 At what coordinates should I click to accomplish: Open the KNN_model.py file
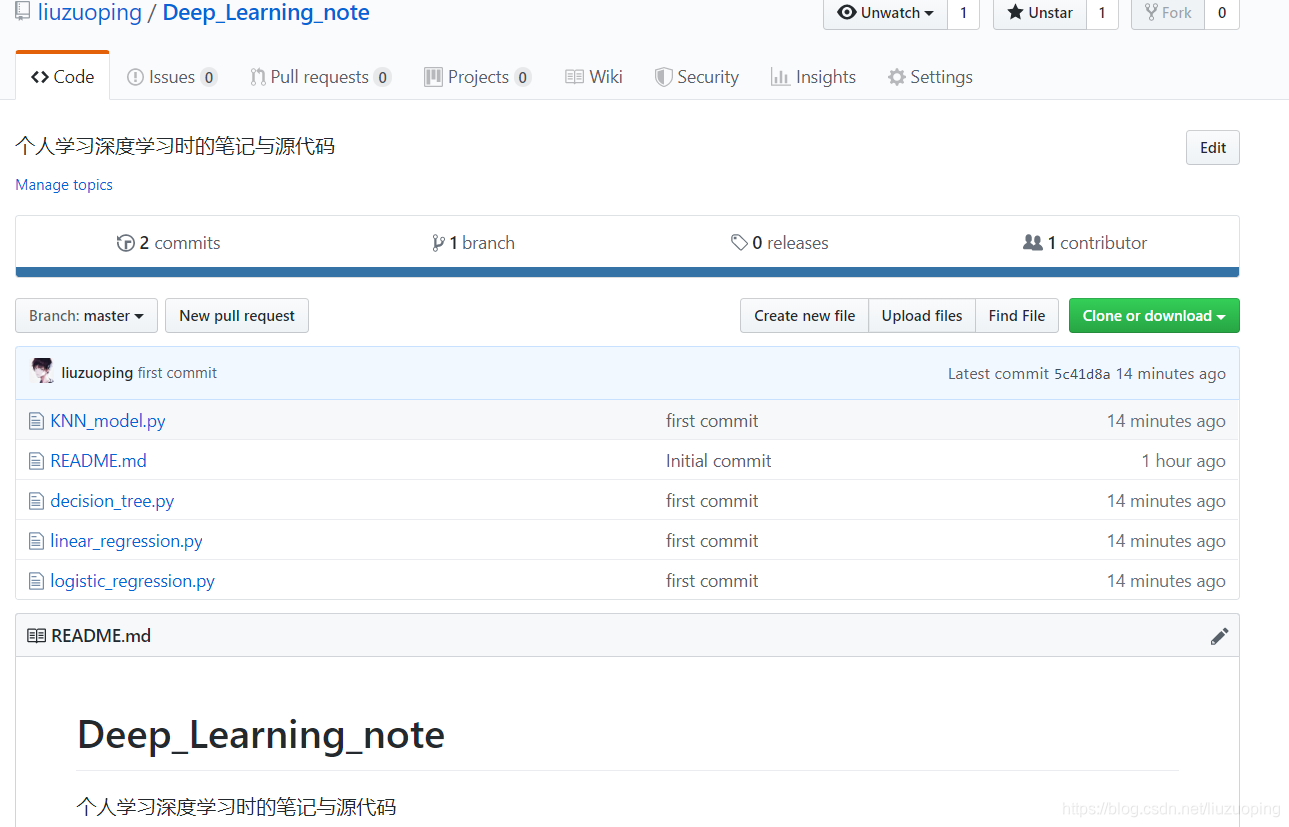[x=108, y=421]
